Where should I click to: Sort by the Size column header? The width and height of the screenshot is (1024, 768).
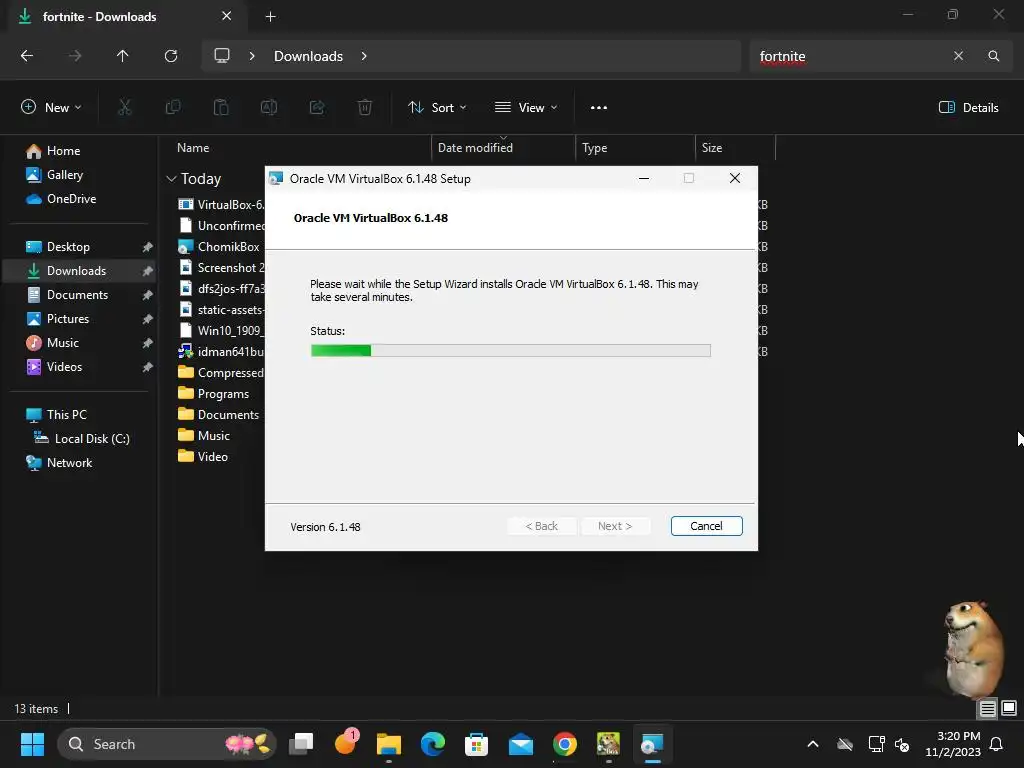click(712, 148)
